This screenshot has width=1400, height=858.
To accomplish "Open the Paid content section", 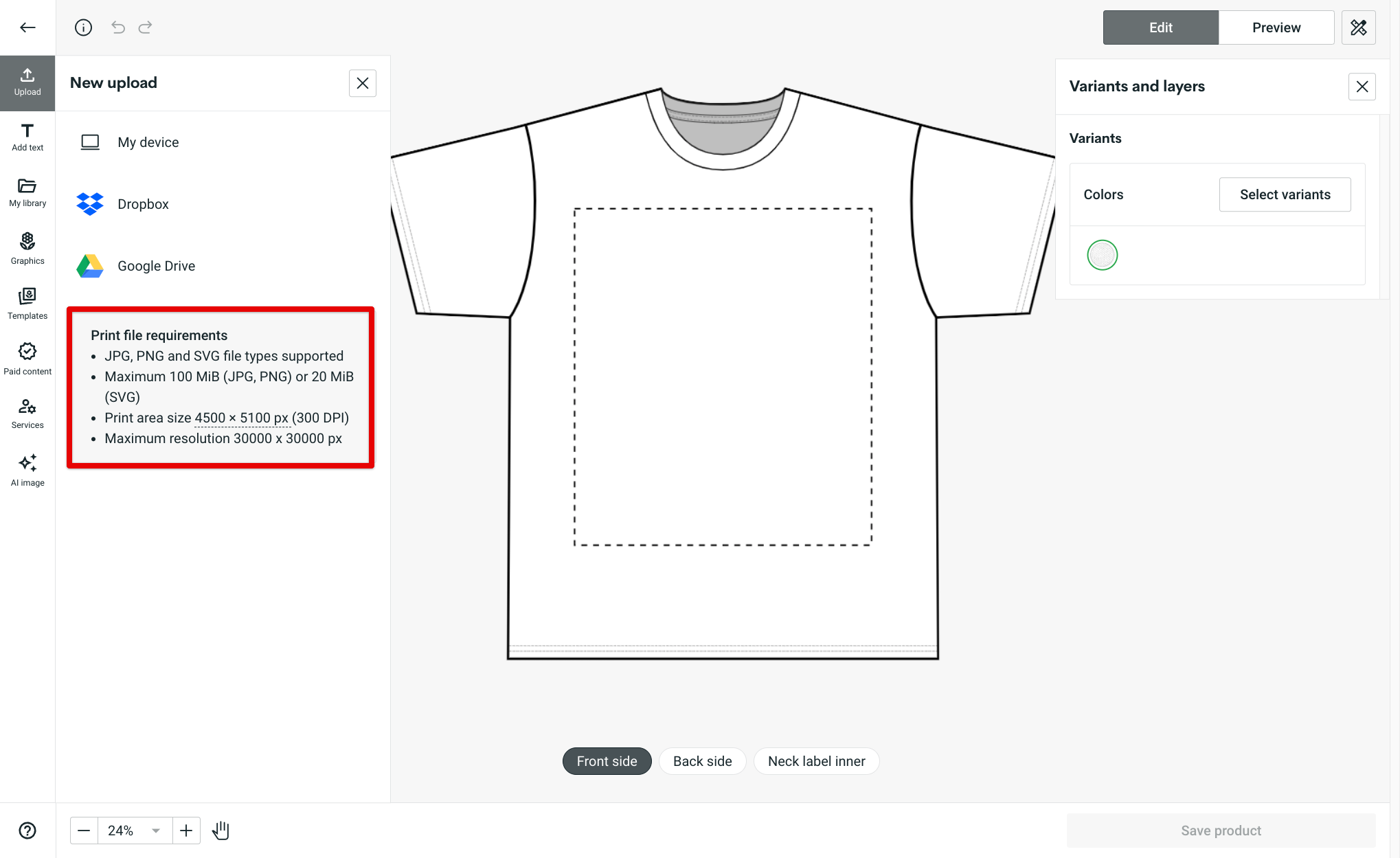I will click(x=27, y=357).
